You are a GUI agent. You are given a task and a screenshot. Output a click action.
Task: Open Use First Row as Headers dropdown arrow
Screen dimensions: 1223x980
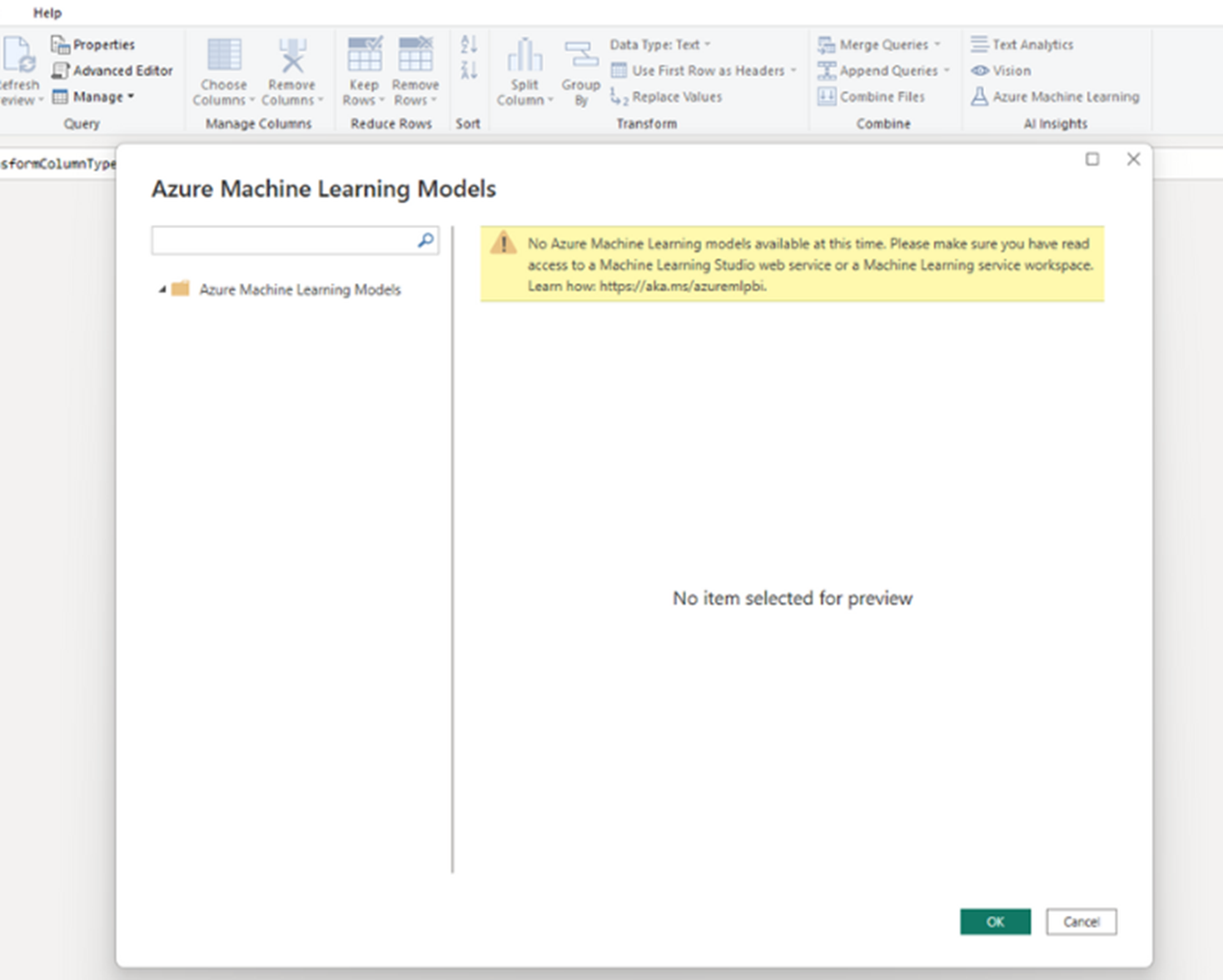793,71
